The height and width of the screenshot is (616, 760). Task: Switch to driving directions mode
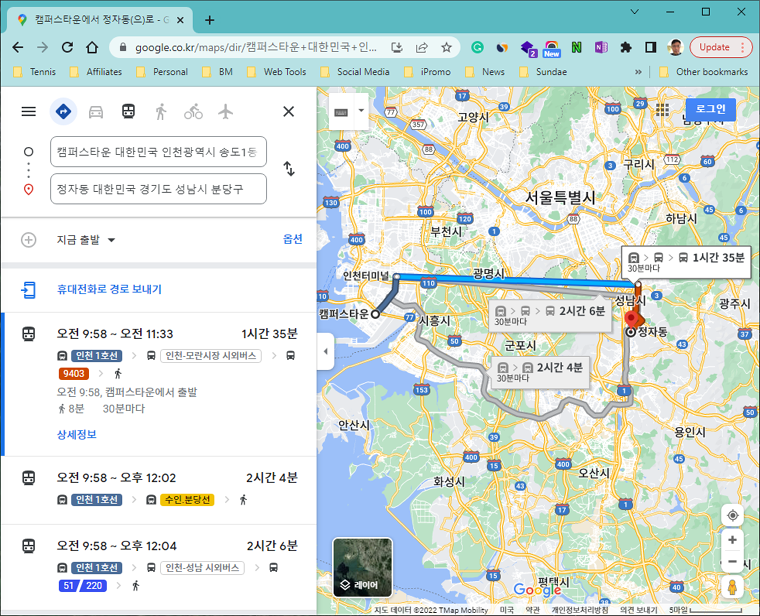96,112
